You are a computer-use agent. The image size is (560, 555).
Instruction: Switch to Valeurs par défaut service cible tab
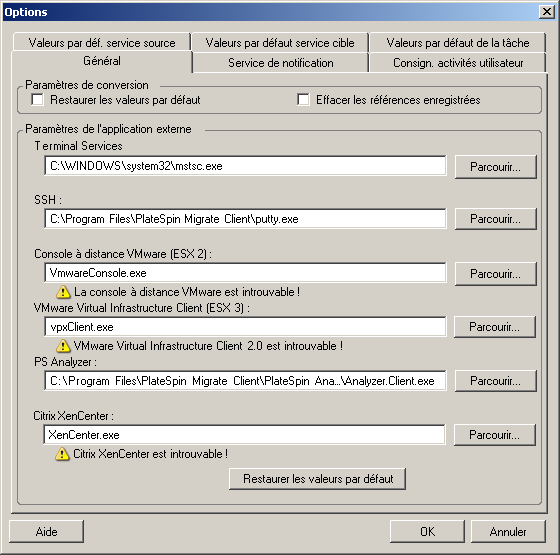pos(280,43)
